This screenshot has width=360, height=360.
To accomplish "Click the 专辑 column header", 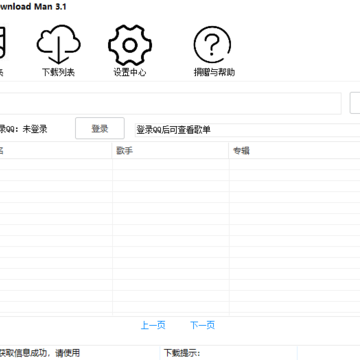I will point(295,151).
